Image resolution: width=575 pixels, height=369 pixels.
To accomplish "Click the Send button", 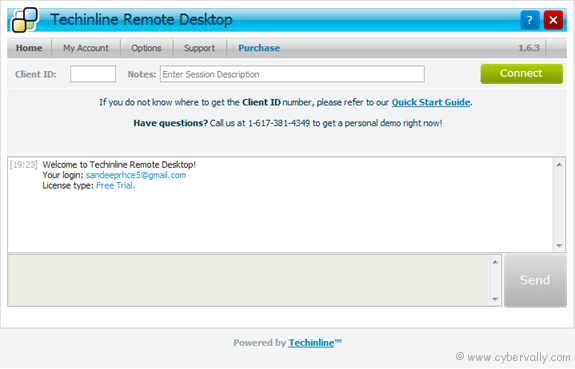I will click(535, 281).
